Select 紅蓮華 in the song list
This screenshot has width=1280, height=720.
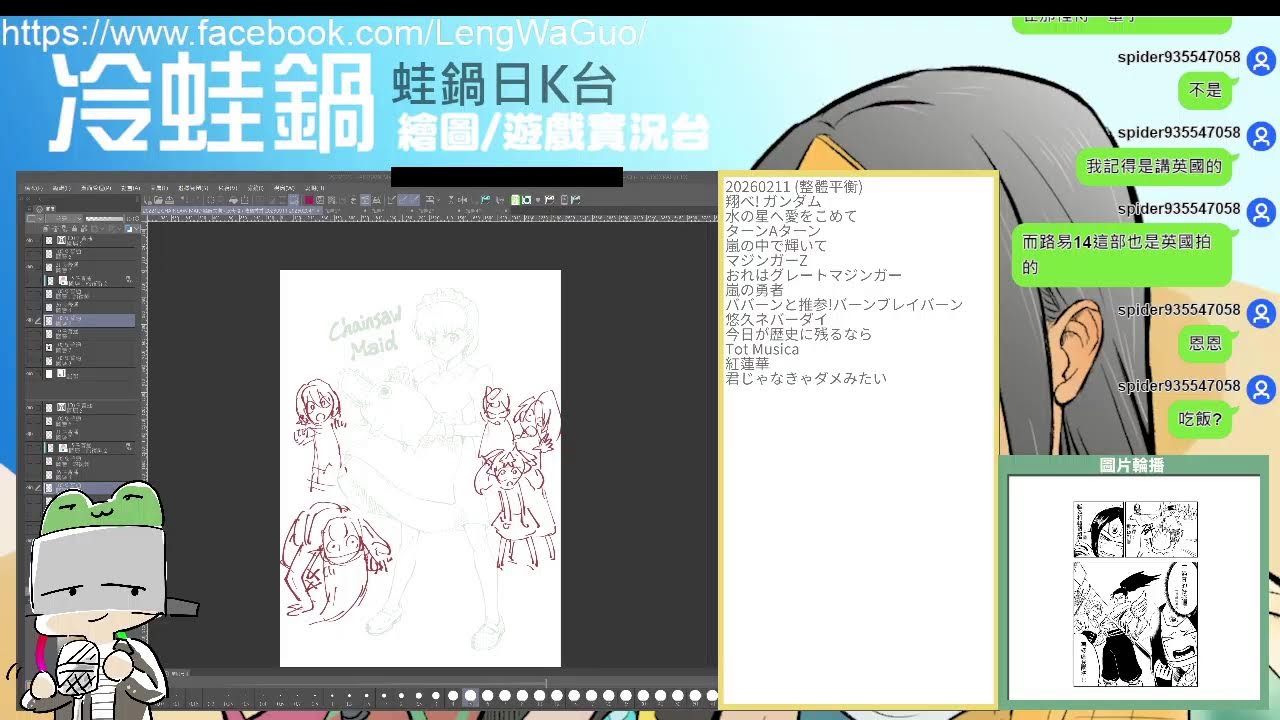[x=747, y=364]
